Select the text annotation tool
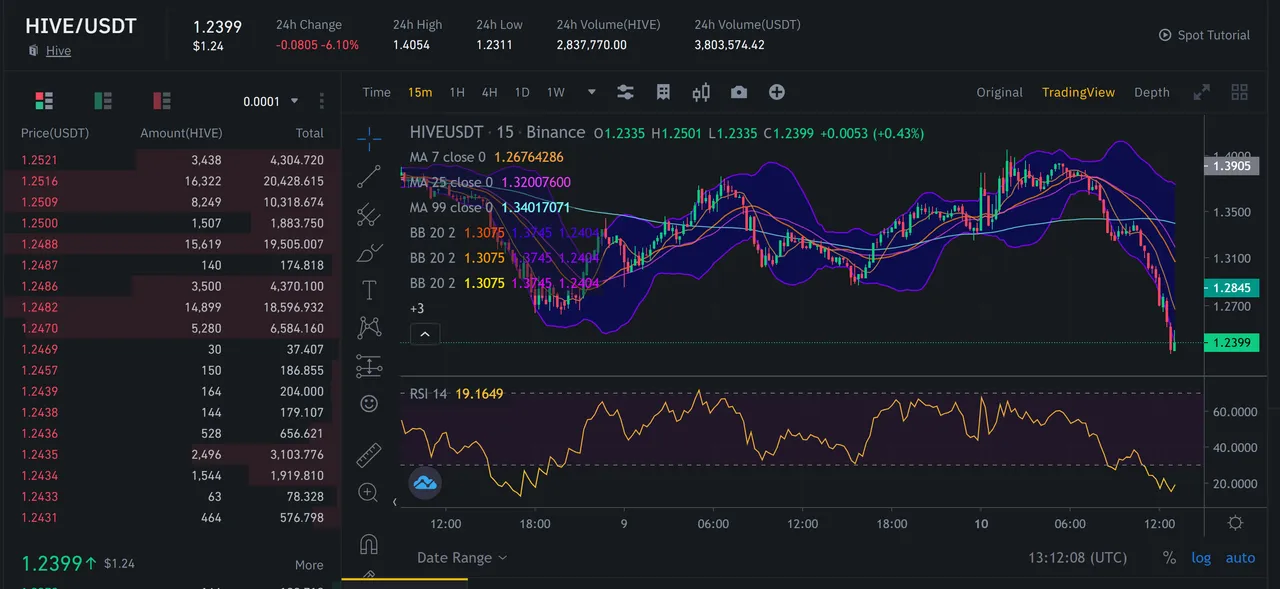Viewport: 1280px width, 589px height. click(x=369, y=290)
